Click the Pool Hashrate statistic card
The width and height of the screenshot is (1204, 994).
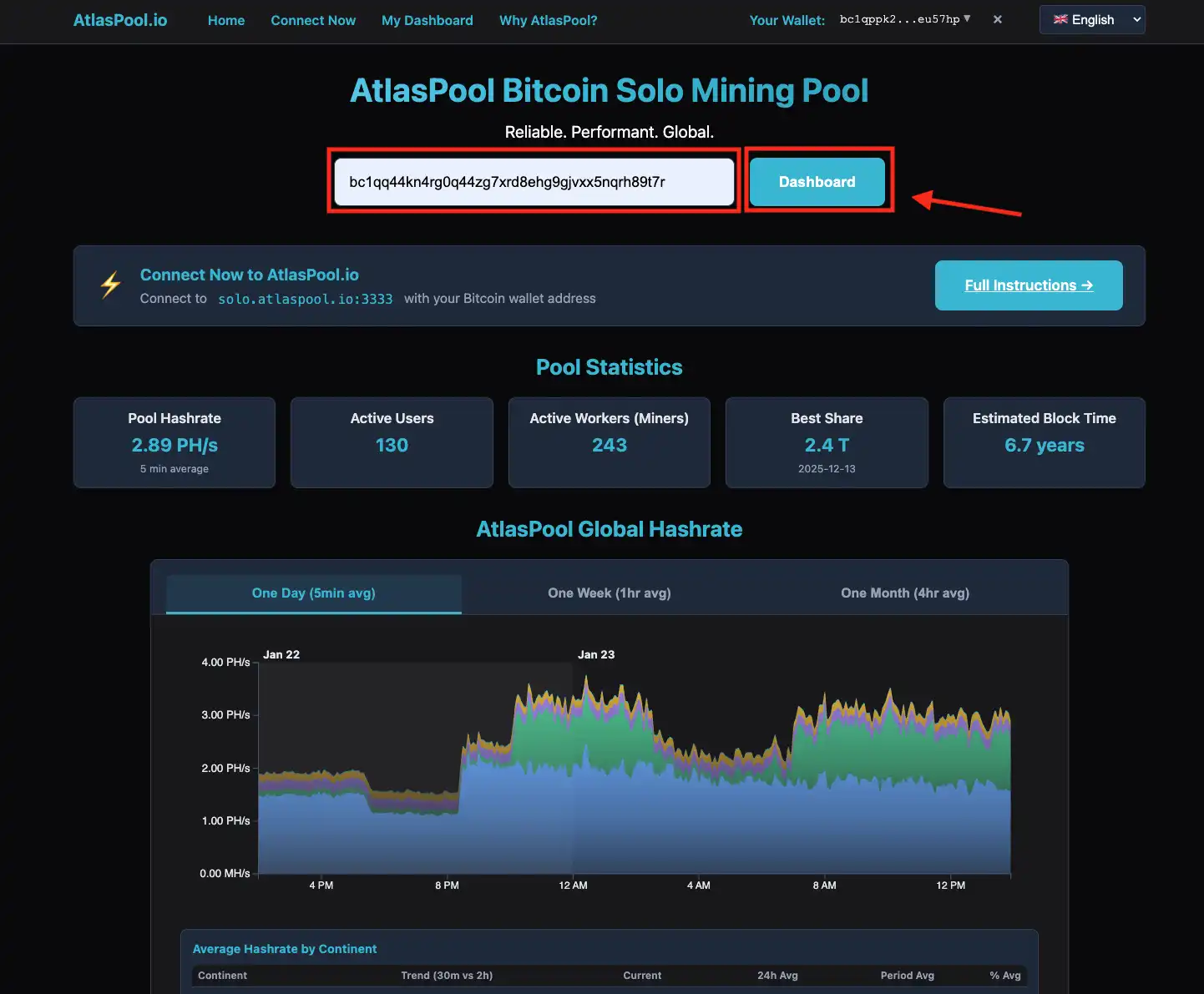coord(175,442)
